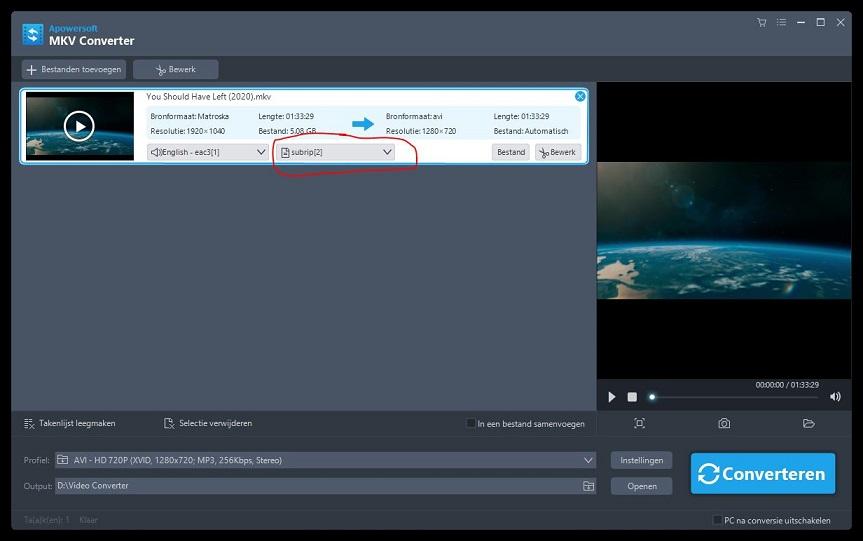The image size is (863, 541).
Task: Expand the English - eac3[1] audio dropdown
Action: (207, 152)
